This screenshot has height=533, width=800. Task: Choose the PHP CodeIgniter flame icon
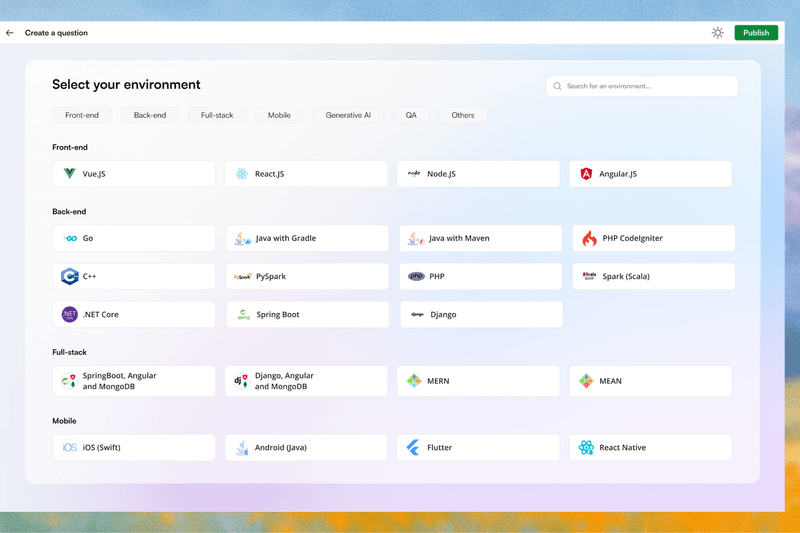pyautogui.click(x=589, y=238)
